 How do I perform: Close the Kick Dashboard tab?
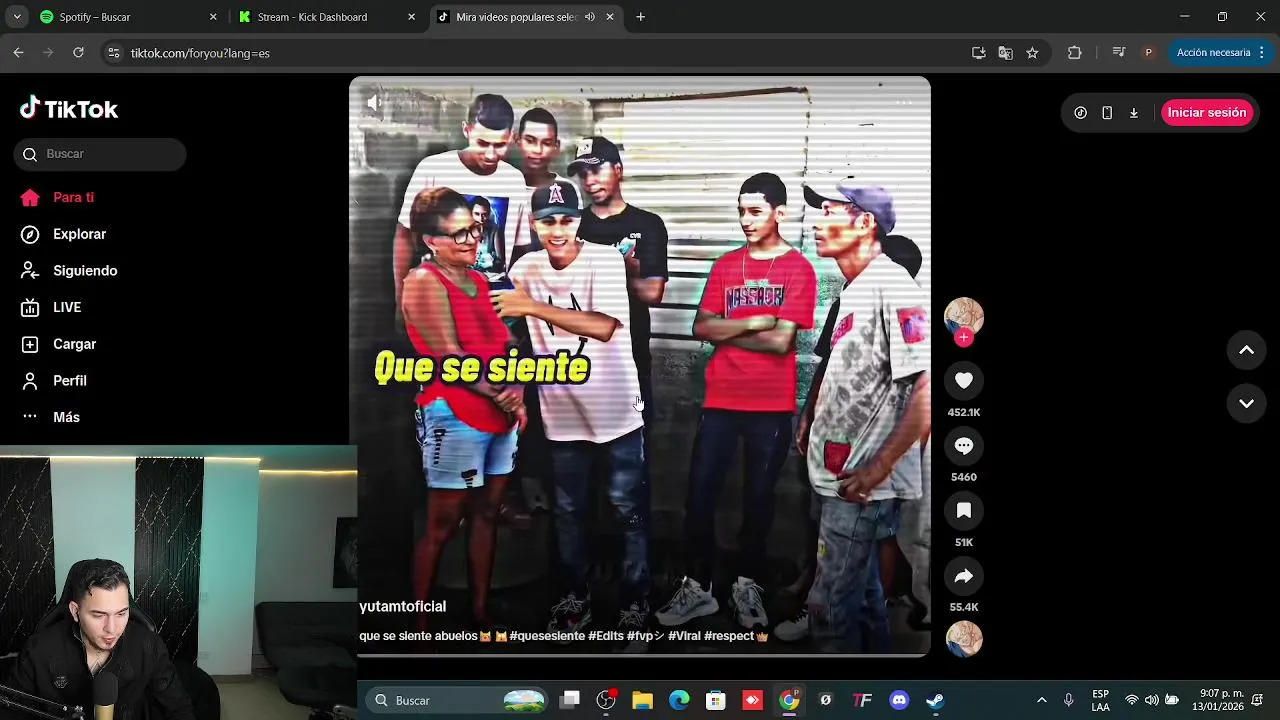411,17
